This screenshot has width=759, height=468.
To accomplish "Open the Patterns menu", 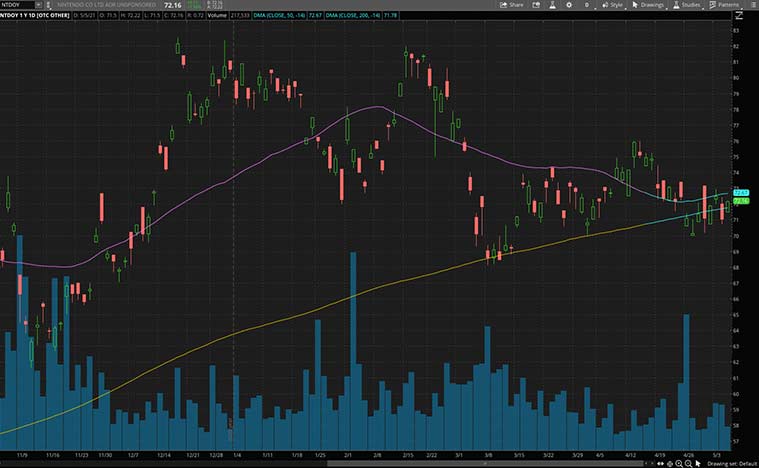I will point(725,5).
